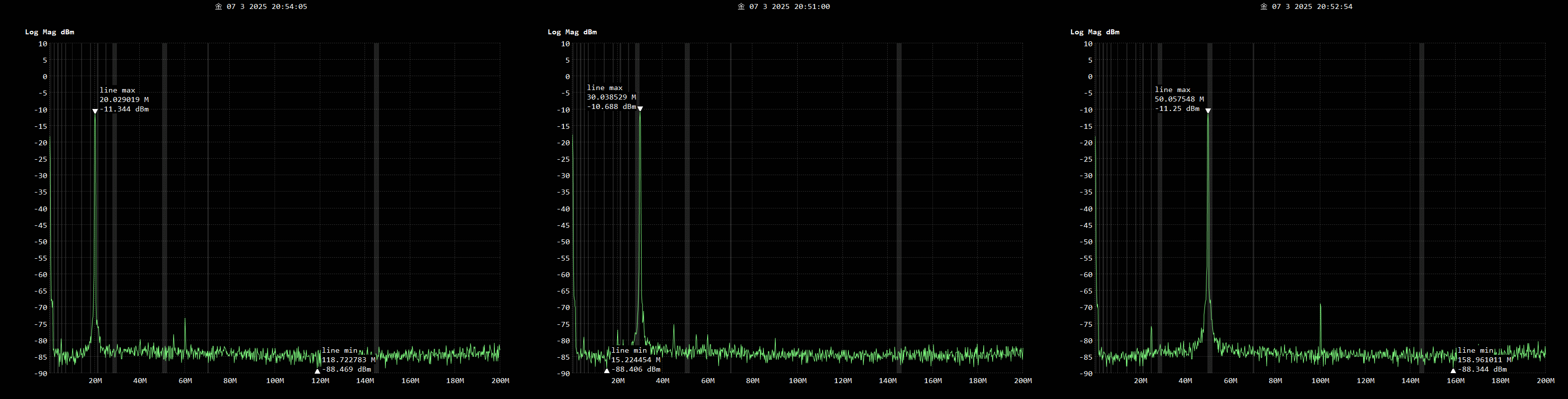Click the spur peak near 60M in left plot
The width and height of the screenshot is (1568, 399).
pyautogui.click(x=185, y=319)
